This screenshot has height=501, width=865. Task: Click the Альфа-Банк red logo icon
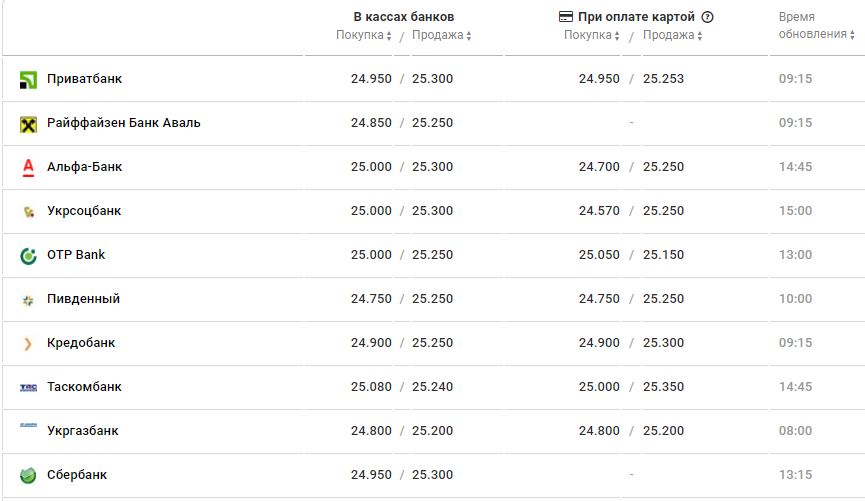pyautogui.click(x=28, y=167)
